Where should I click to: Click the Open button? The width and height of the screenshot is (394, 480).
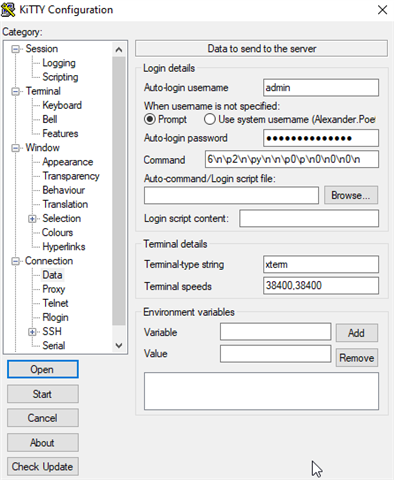[x=43, y=369]
